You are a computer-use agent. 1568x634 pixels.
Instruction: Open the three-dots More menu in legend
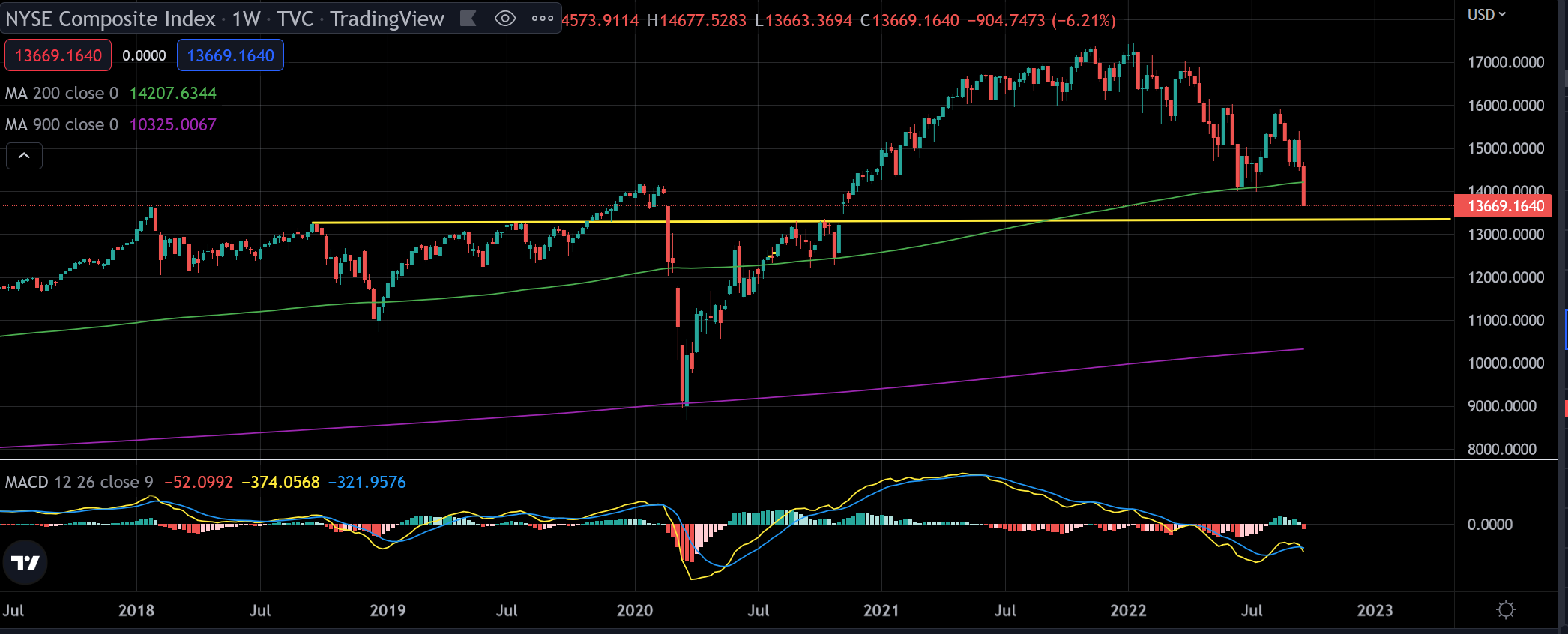tap(542, 19)
